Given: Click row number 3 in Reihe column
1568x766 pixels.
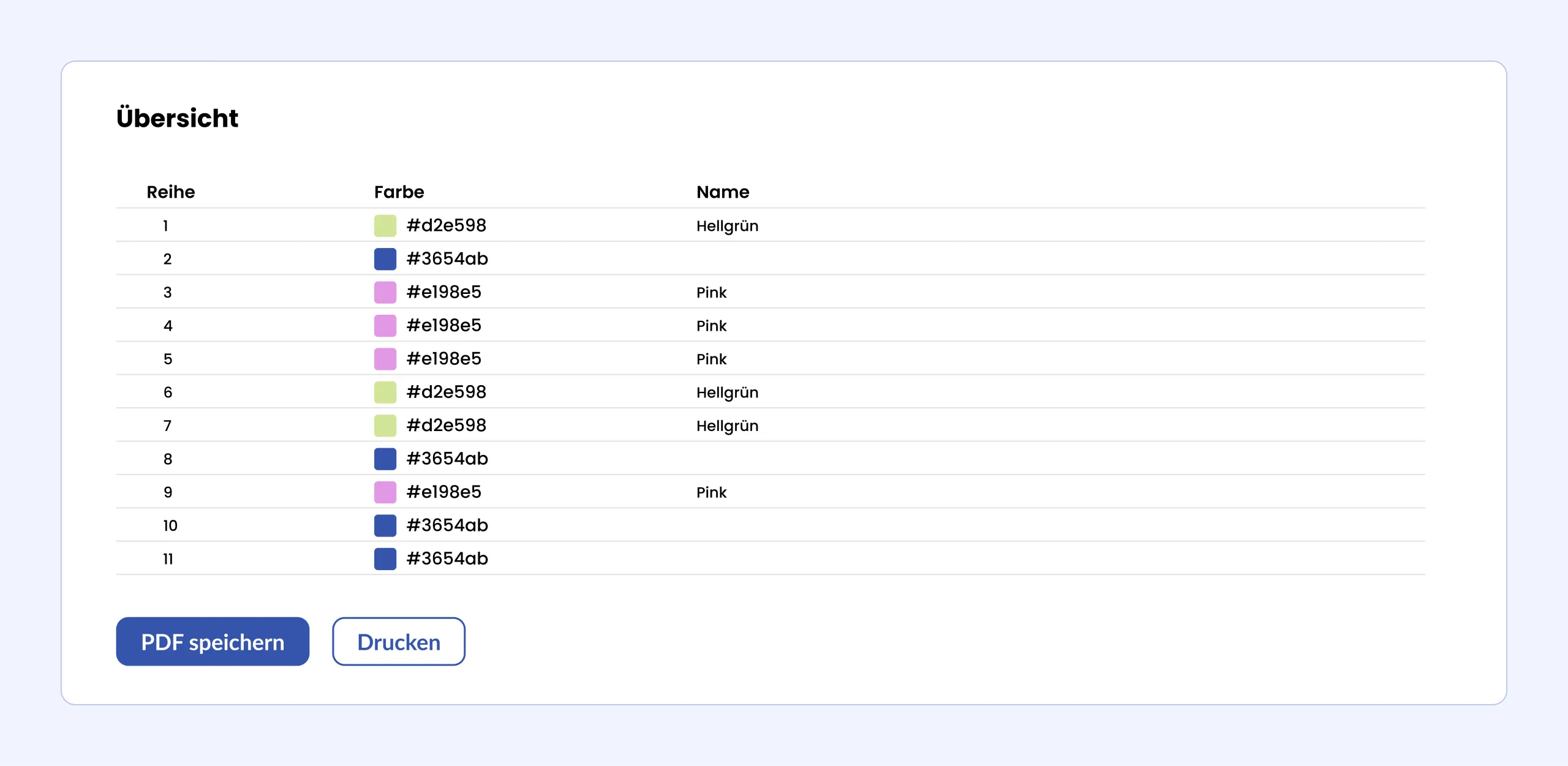Looking at the screenshot, I should coord(167,293).
